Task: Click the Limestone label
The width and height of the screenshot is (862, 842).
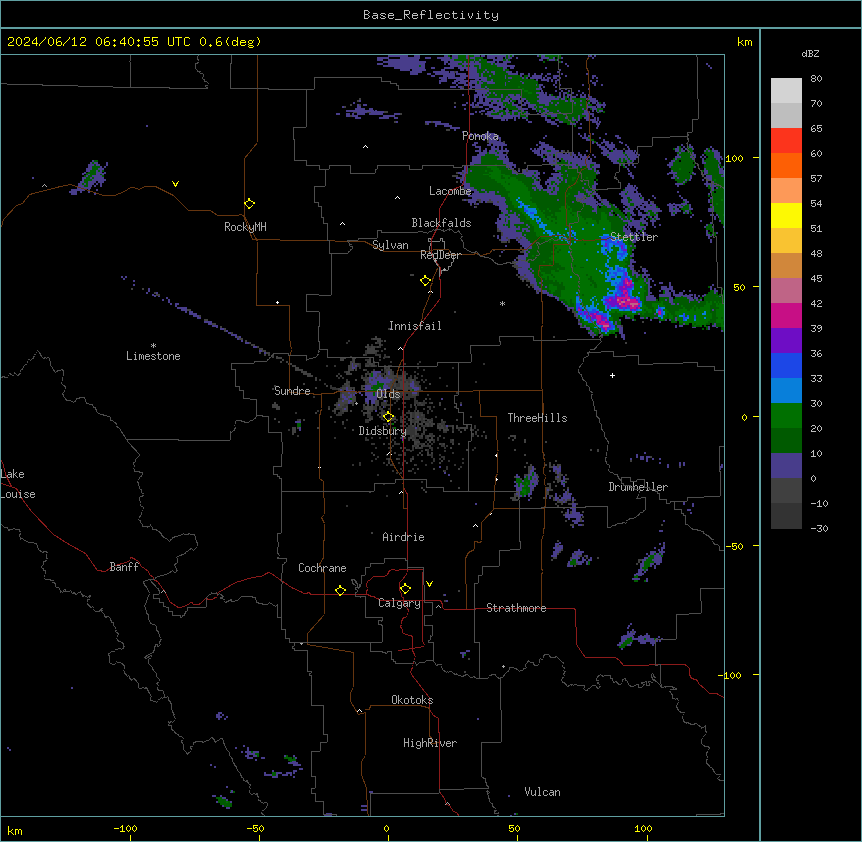Action: click(x=153, y=356)
